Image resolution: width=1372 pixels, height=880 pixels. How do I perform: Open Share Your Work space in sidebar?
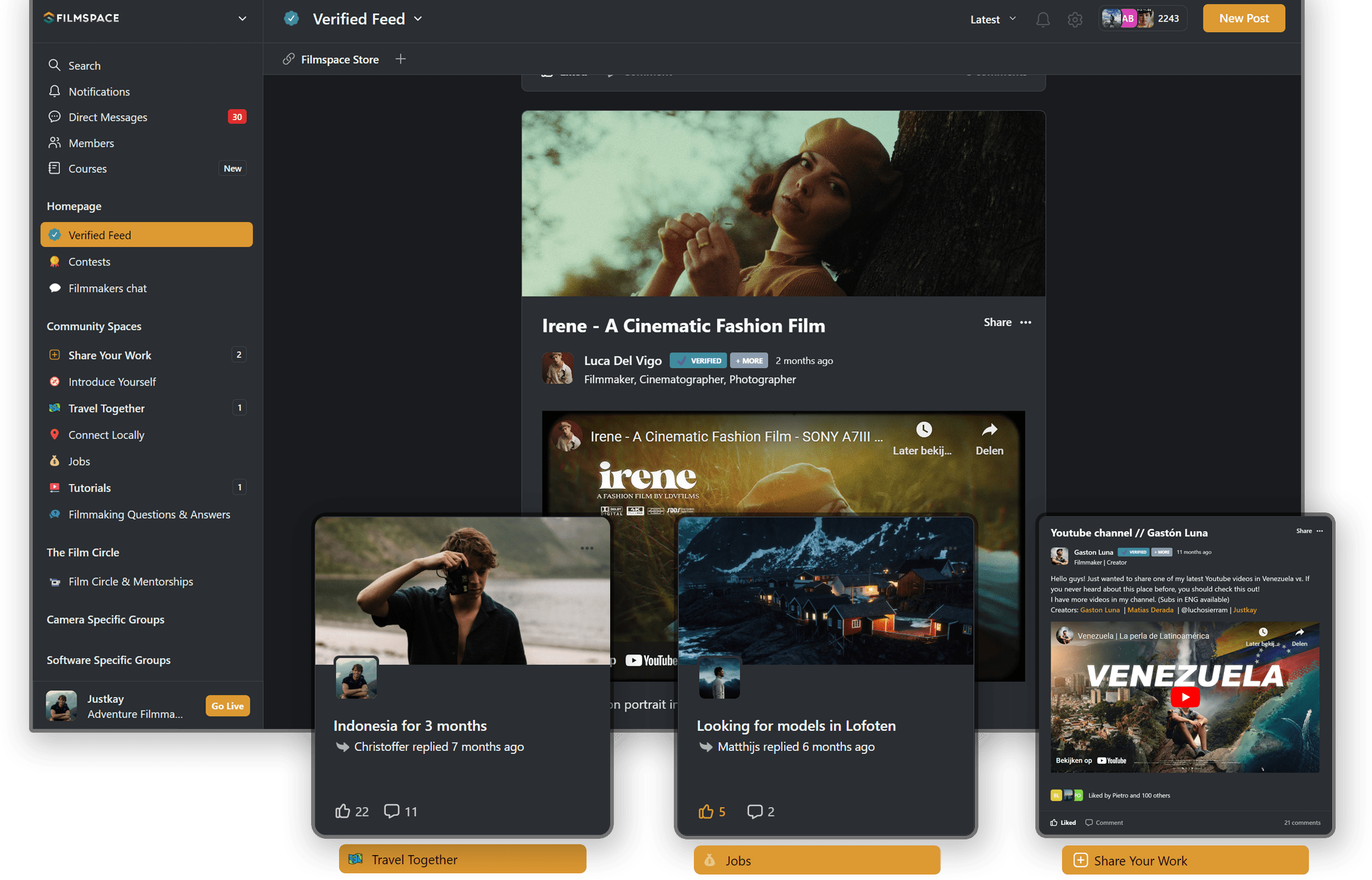pos(146,355)
